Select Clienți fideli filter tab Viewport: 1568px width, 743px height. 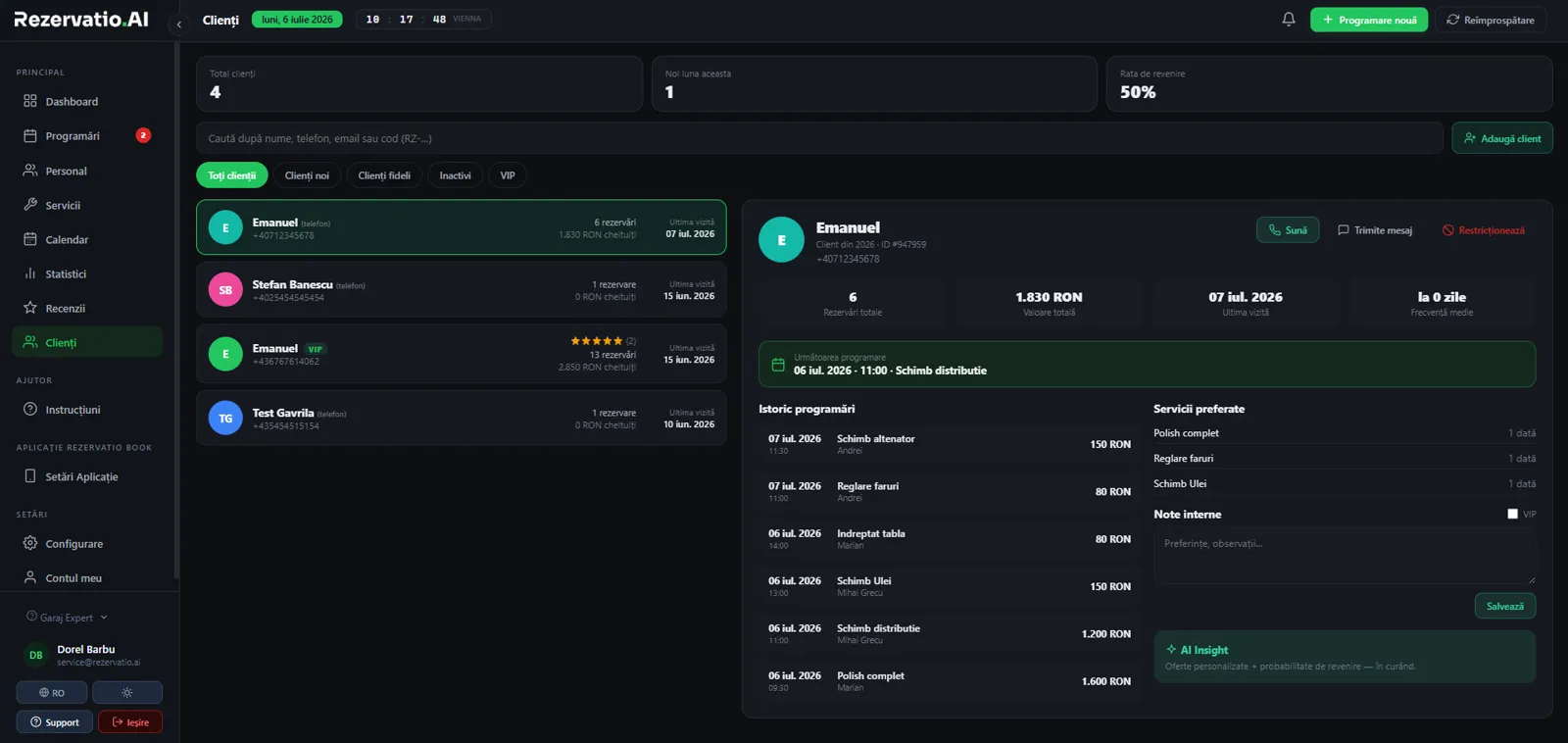384,175
